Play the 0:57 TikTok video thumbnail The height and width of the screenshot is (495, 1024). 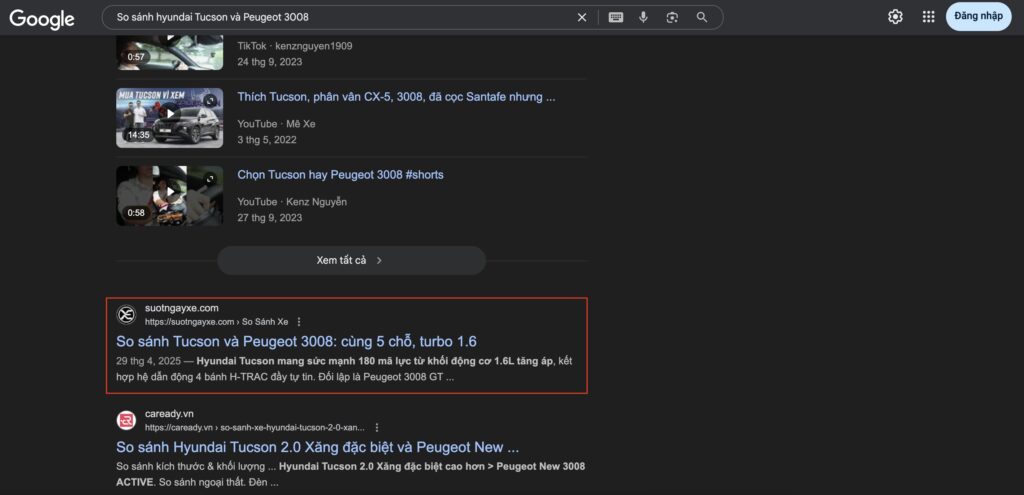pyautogui.click(x=170, y=52)
